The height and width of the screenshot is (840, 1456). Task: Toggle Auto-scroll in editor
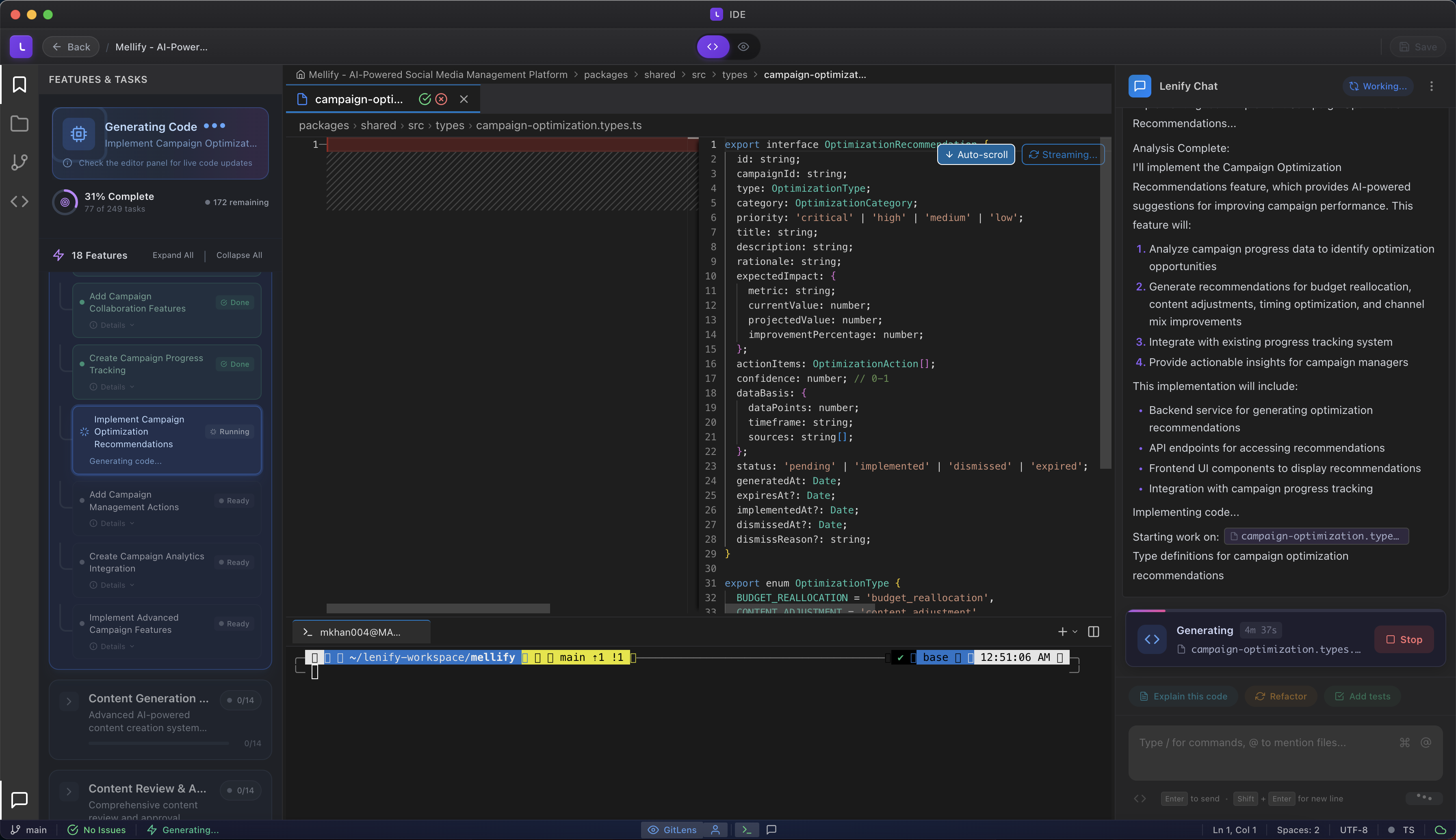975,155
